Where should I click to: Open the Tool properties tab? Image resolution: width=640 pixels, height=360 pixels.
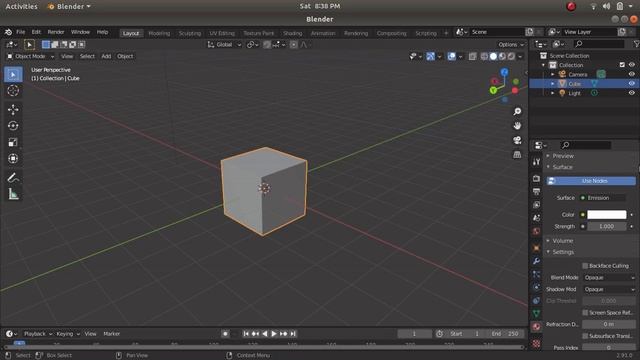536,162
